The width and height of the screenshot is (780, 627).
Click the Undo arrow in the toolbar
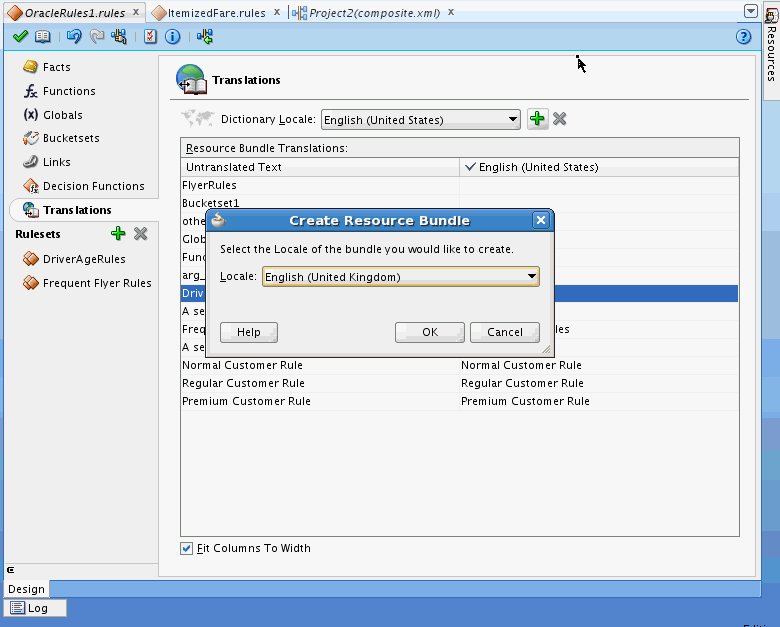(74, 37)
